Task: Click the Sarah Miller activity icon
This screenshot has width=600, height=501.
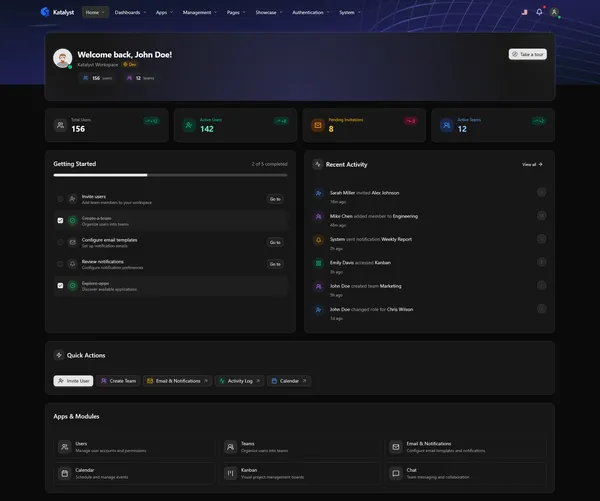Action: click(318, 193)
